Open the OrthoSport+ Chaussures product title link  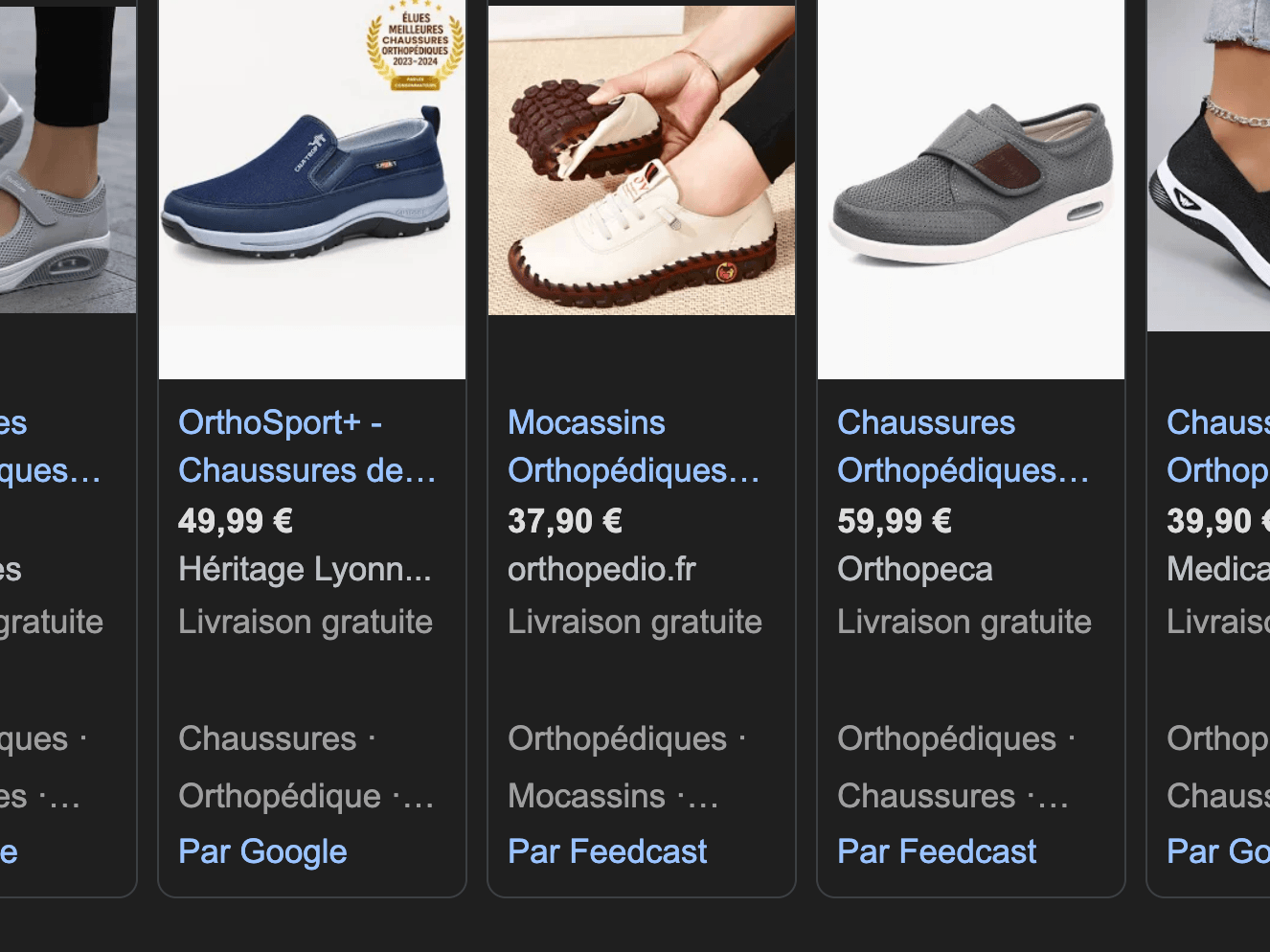pos(306,446)
